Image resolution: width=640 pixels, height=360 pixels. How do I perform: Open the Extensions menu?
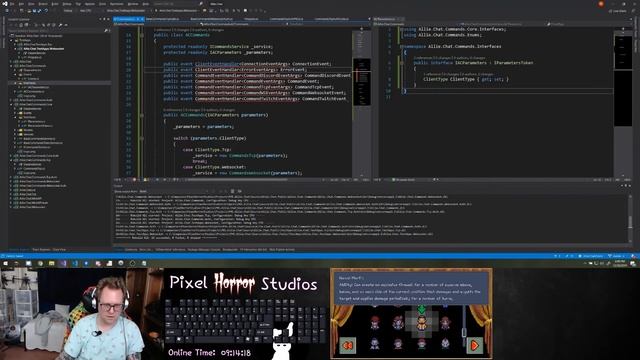click(116, 4)
